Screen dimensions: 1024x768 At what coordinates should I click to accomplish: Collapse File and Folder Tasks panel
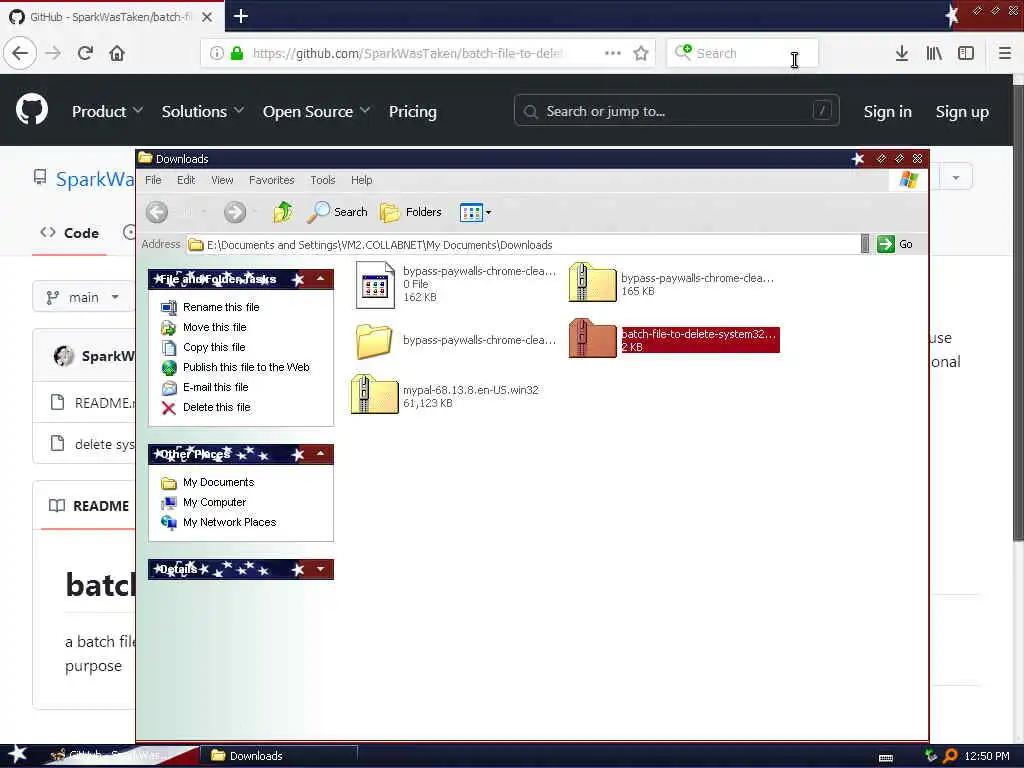321,279
